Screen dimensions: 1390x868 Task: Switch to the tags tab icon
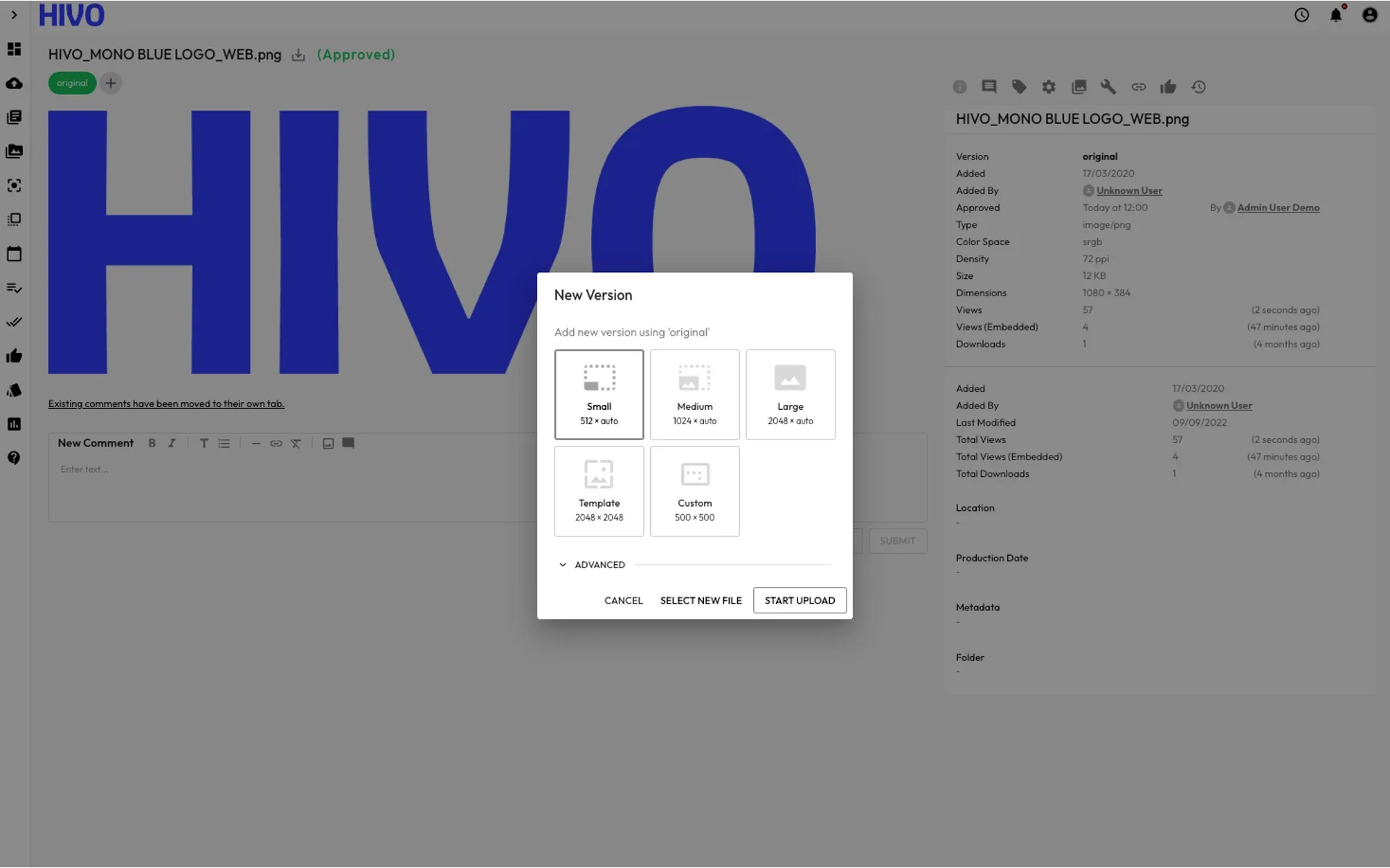pos(1019,87)
